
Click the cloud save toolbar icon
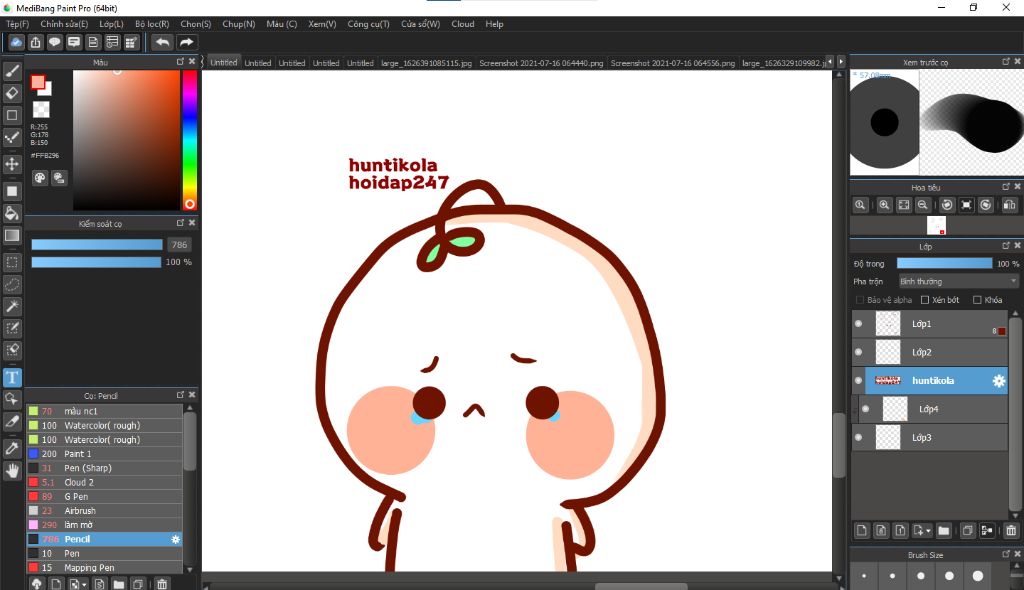16,42
